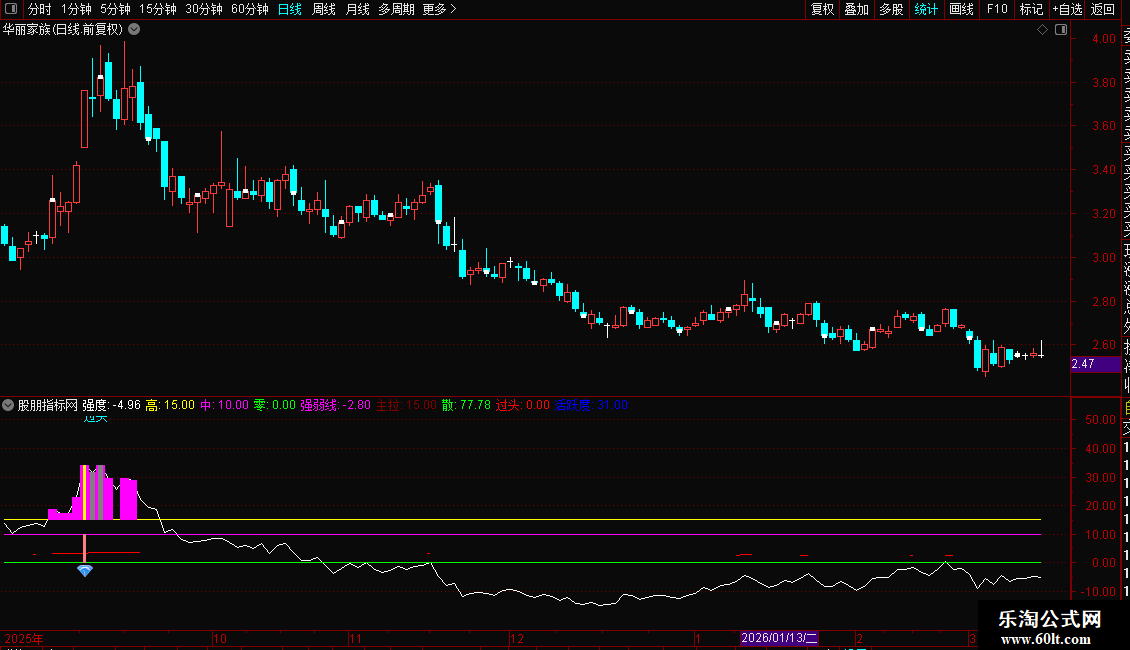Click the month 12 marker on time axis

[517, 638]
